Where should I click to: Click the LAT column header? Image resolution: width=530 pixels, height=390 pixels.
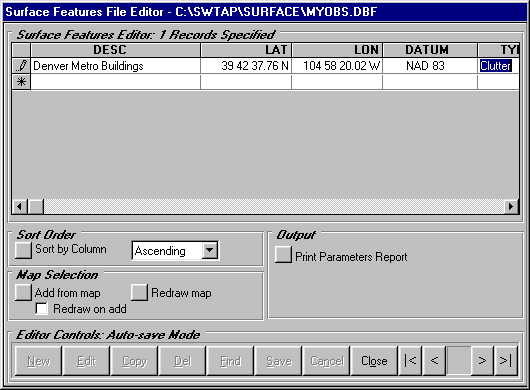246,50
